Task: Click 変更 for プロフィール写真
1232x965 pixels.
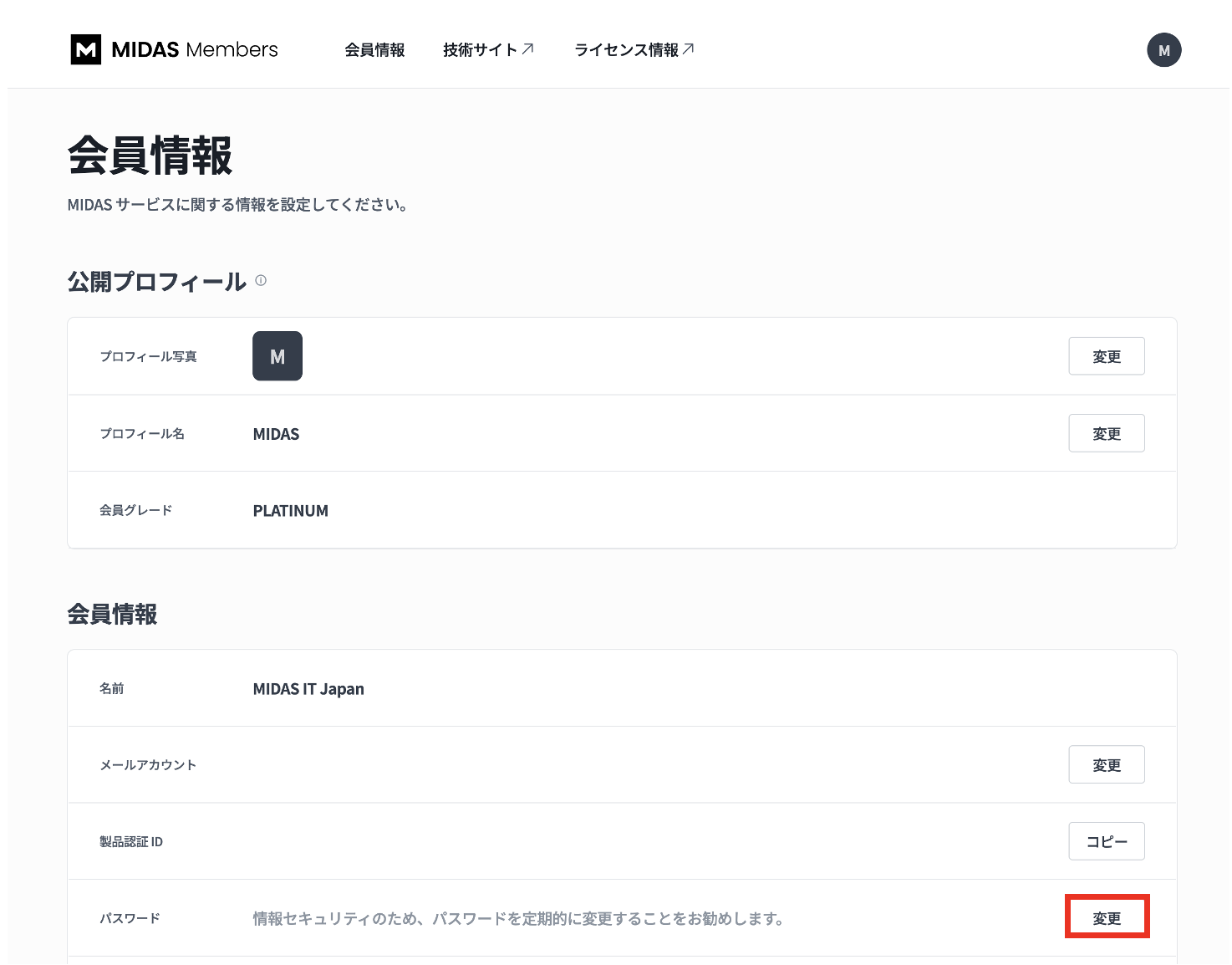Action: (x=1107, y=357)
